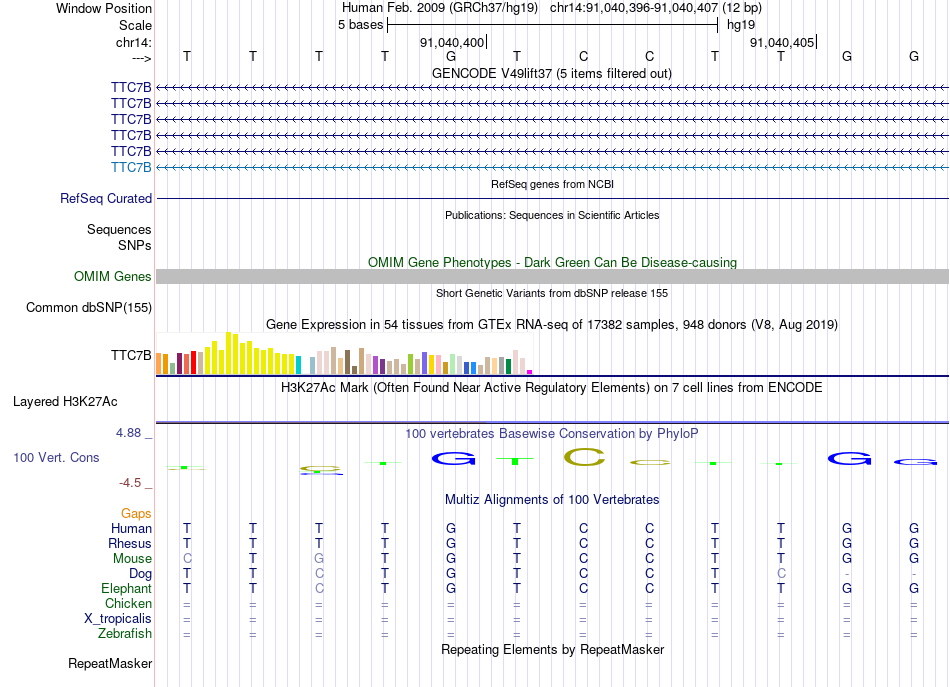
Task: Click the large olive C conservation logo
Action: (x=584, y=457)
